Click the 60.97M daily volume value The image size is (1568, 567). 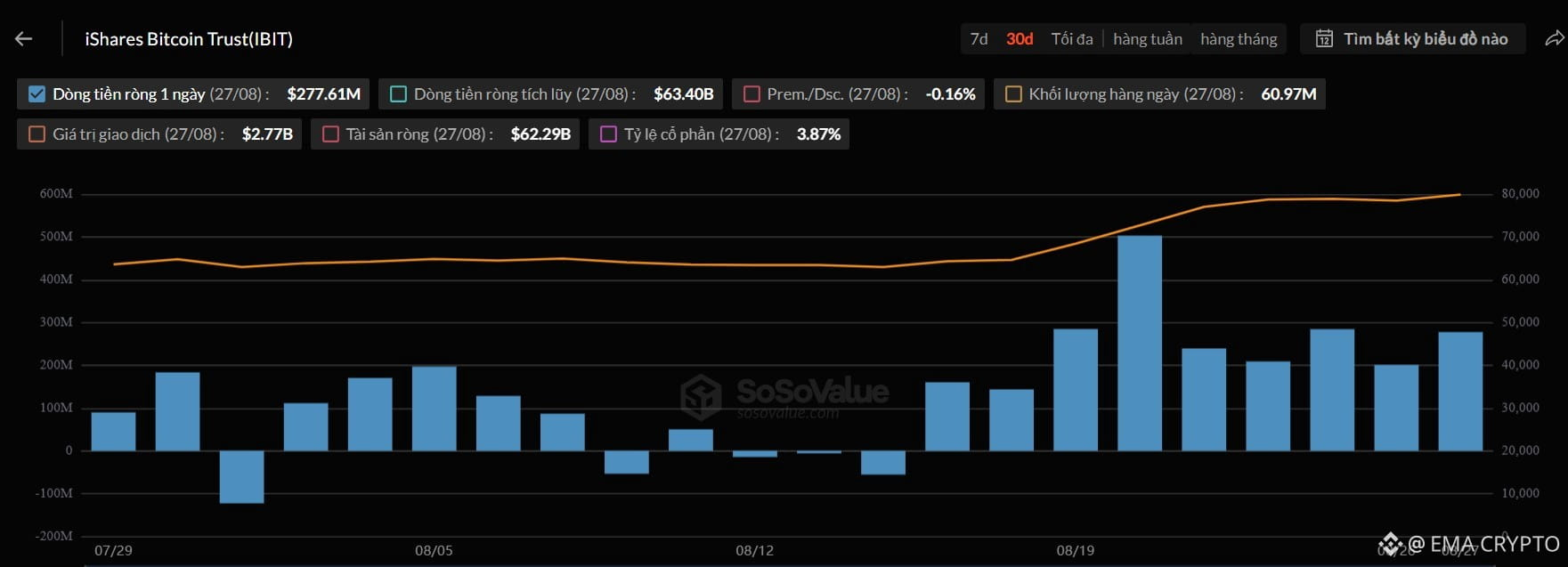click(x=1288, y=94)
